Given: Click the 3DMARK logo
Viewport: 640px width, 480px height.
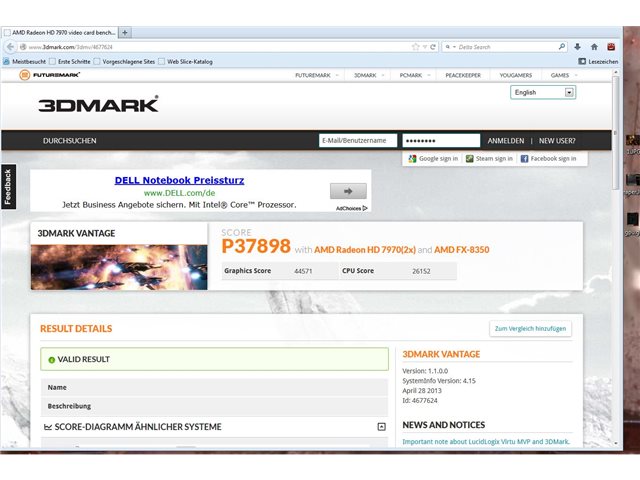Looking at the screenshot, I should [98, 104].
